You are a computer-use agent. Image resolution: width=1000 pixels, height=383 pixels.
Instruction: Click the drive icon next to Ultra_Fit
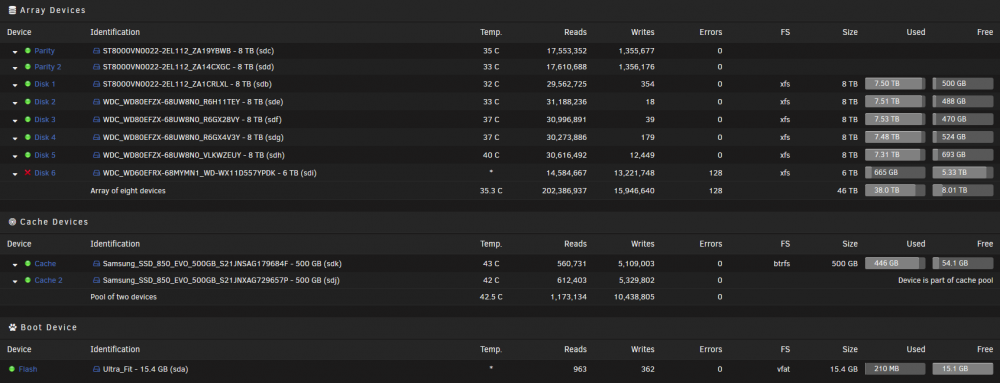pyautogui.click(x=96, y=369)
